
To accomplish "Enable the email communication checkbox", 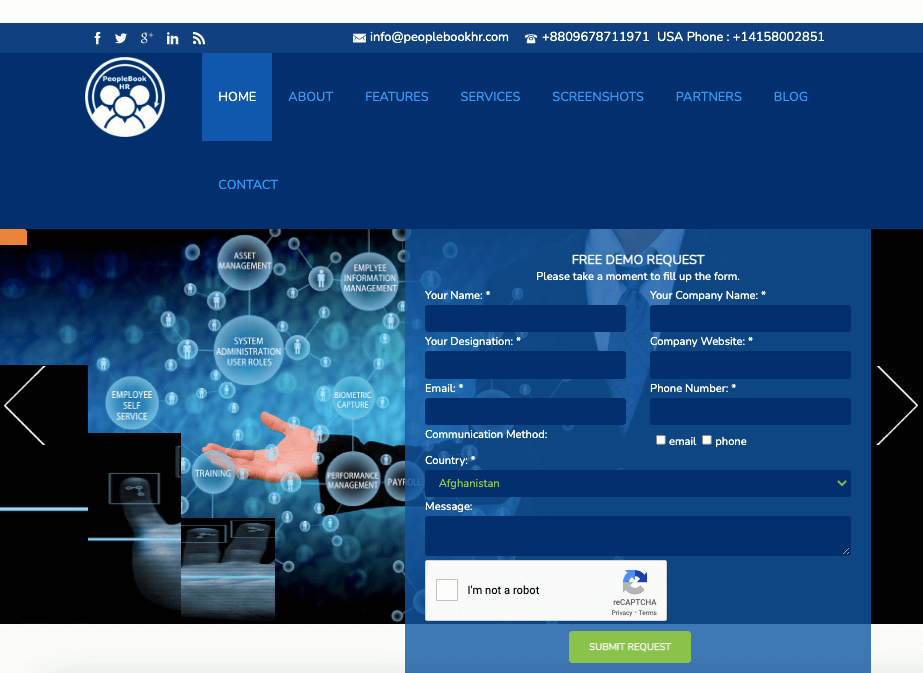I will coord(661,440).
